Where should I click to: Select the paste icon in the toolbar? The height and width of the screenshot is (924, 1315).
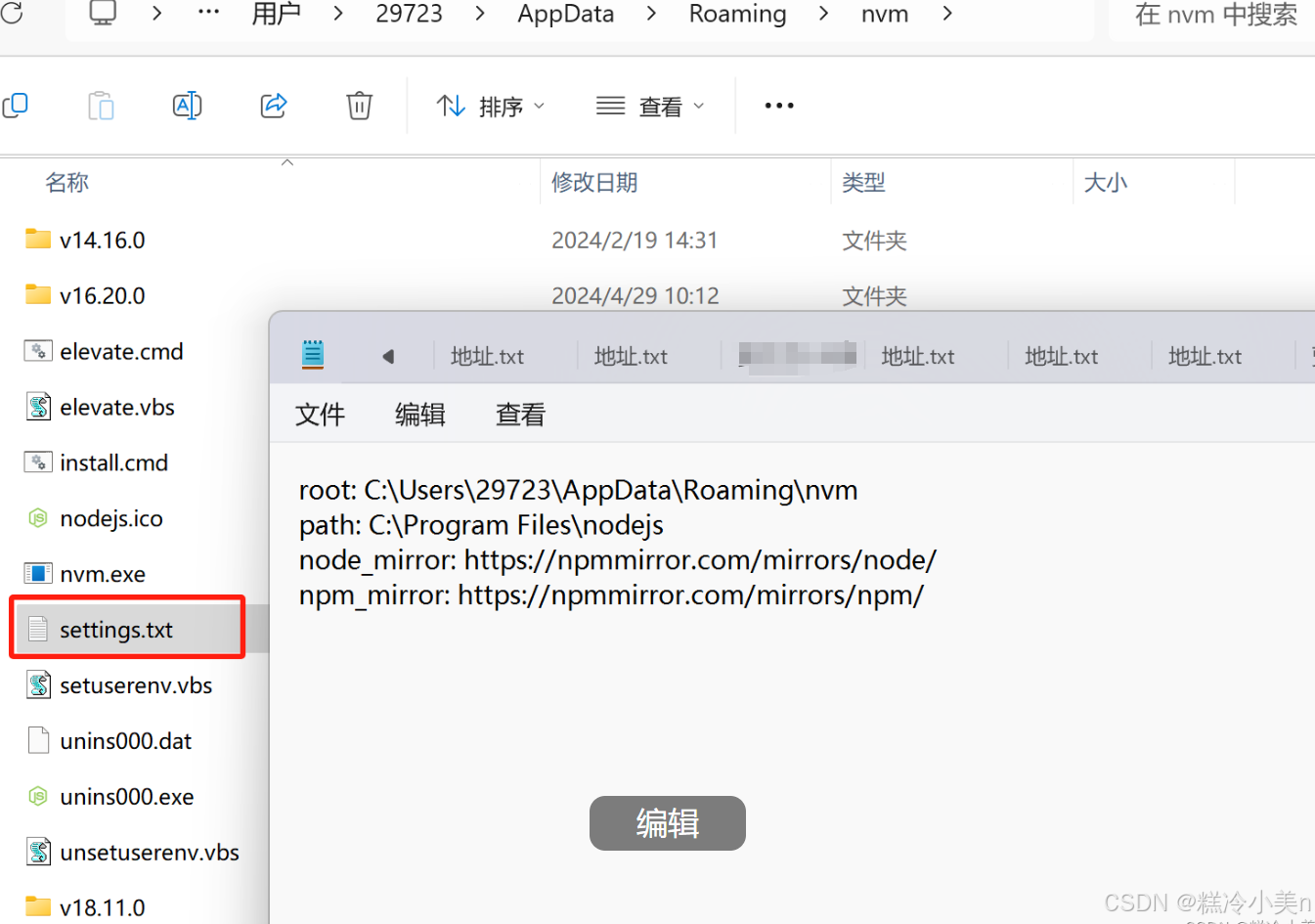coord(100,106)
